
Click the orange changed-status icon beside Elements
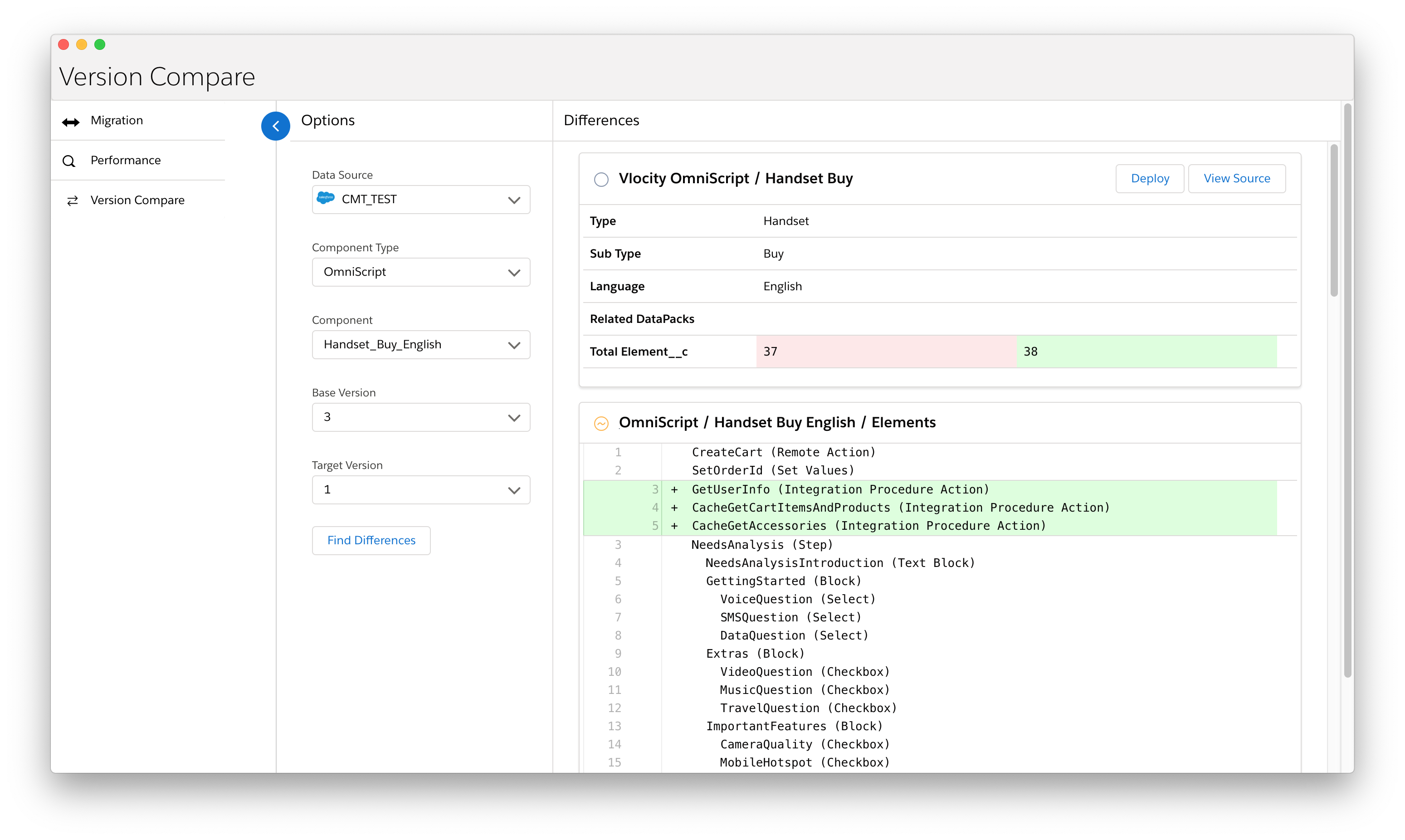601,423
